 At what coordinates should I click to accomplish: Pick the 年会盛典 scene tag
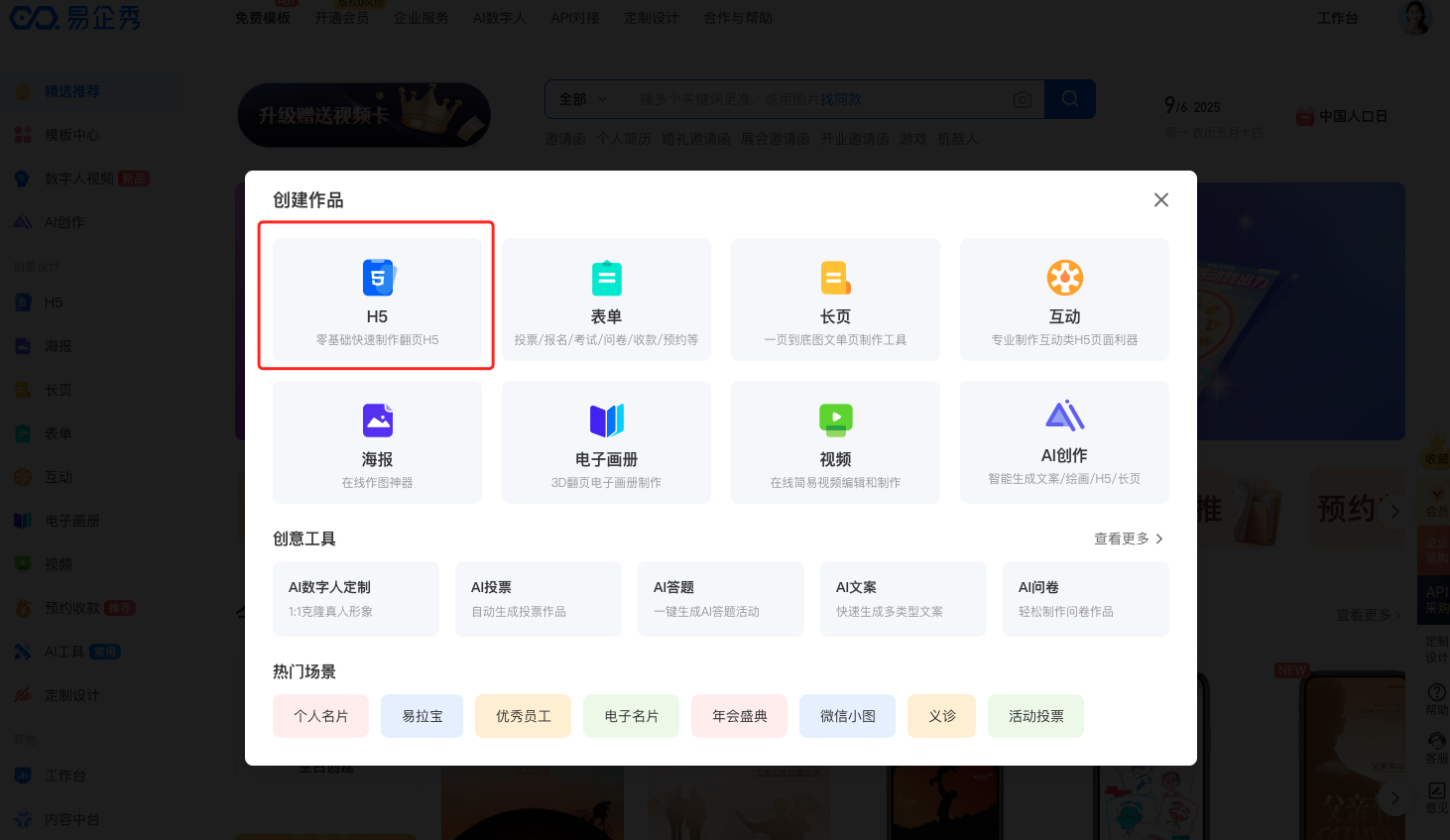(x=739, y=716)
